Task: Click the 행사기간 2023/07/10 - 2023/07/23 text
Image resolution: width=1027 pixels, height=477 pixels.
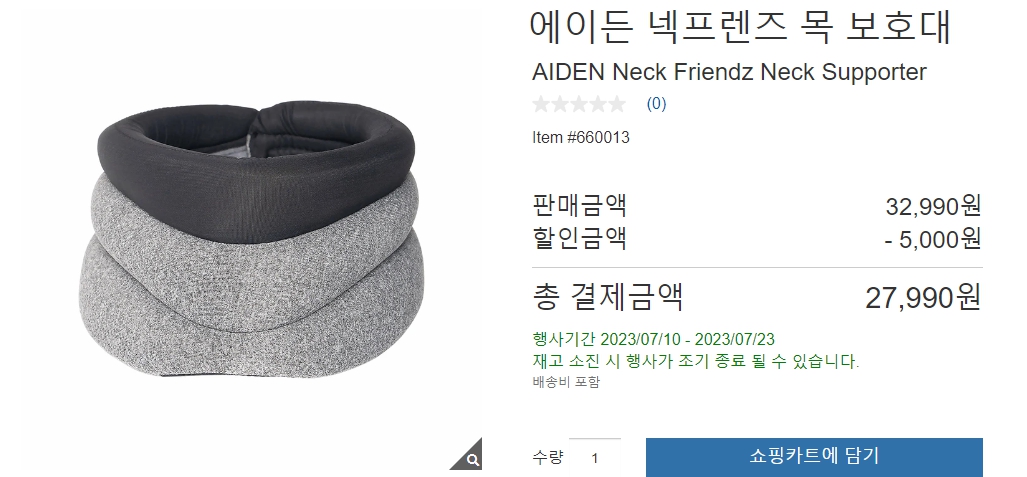Action: pyautogui.click(x=653, y=339)
